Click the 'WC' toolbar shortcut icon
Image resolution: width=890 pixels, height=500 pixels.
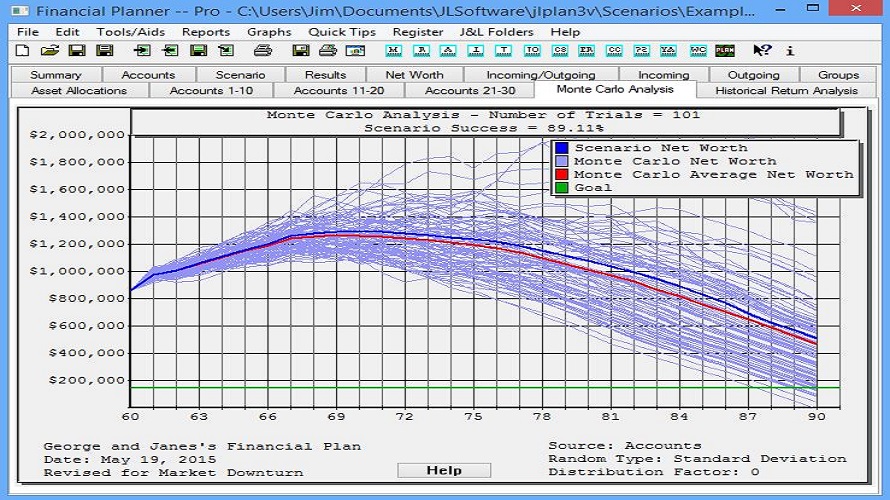point(698,51)
